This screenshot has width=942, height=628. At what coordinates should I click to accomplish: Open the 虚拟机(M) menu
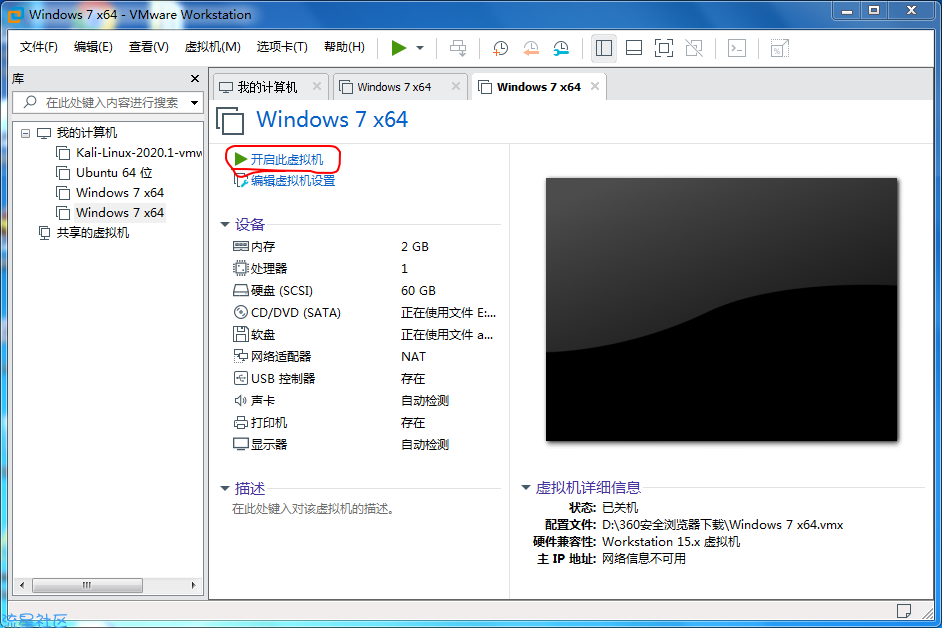pos(213,47)
